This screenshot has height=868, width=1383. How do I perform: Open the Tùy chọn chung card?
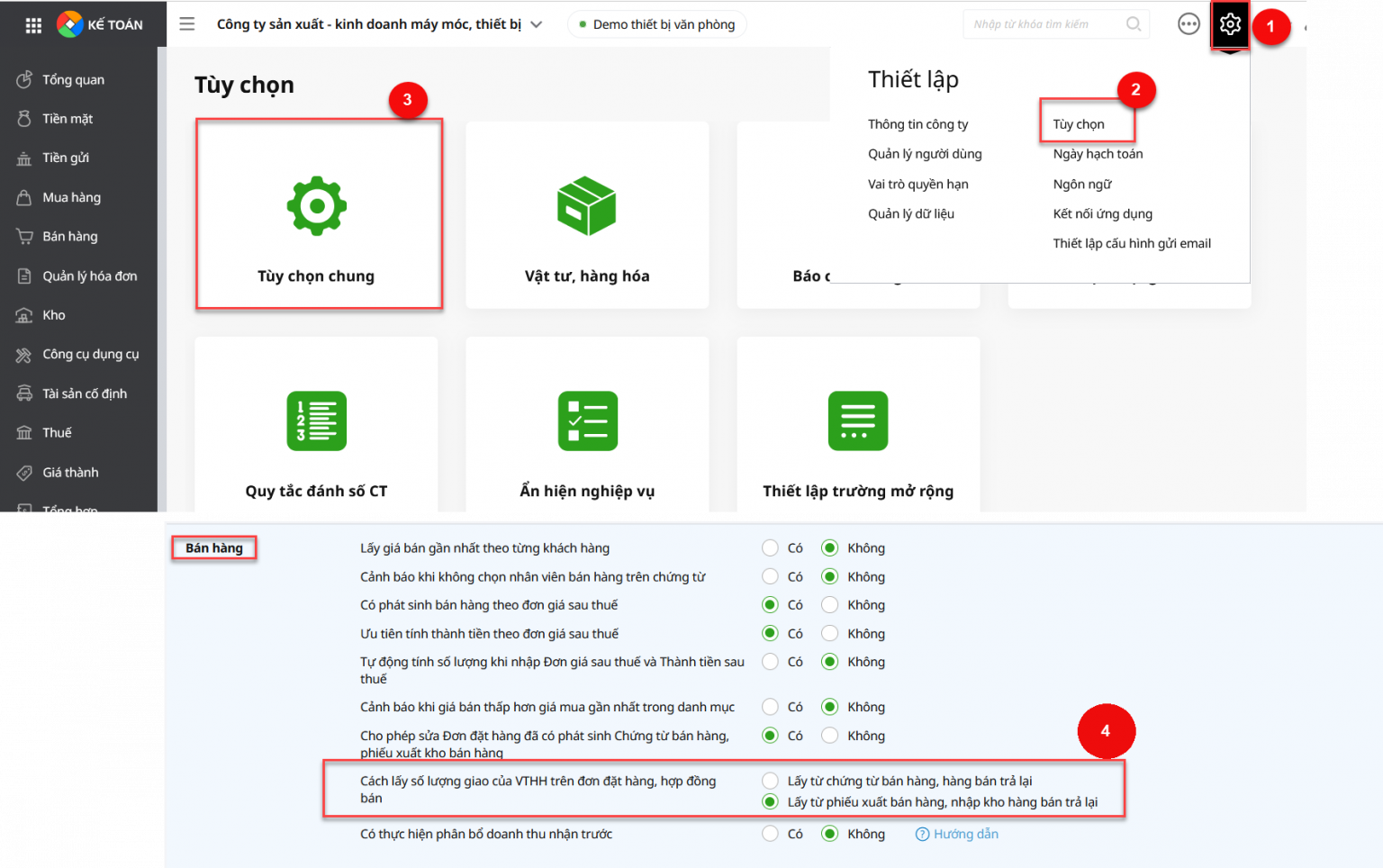318,215
